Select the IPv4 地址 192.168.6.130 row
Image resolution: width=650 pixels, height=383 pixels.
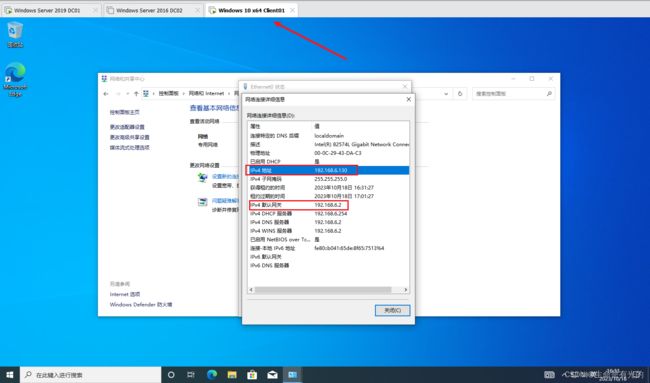(x=328, y=170)
